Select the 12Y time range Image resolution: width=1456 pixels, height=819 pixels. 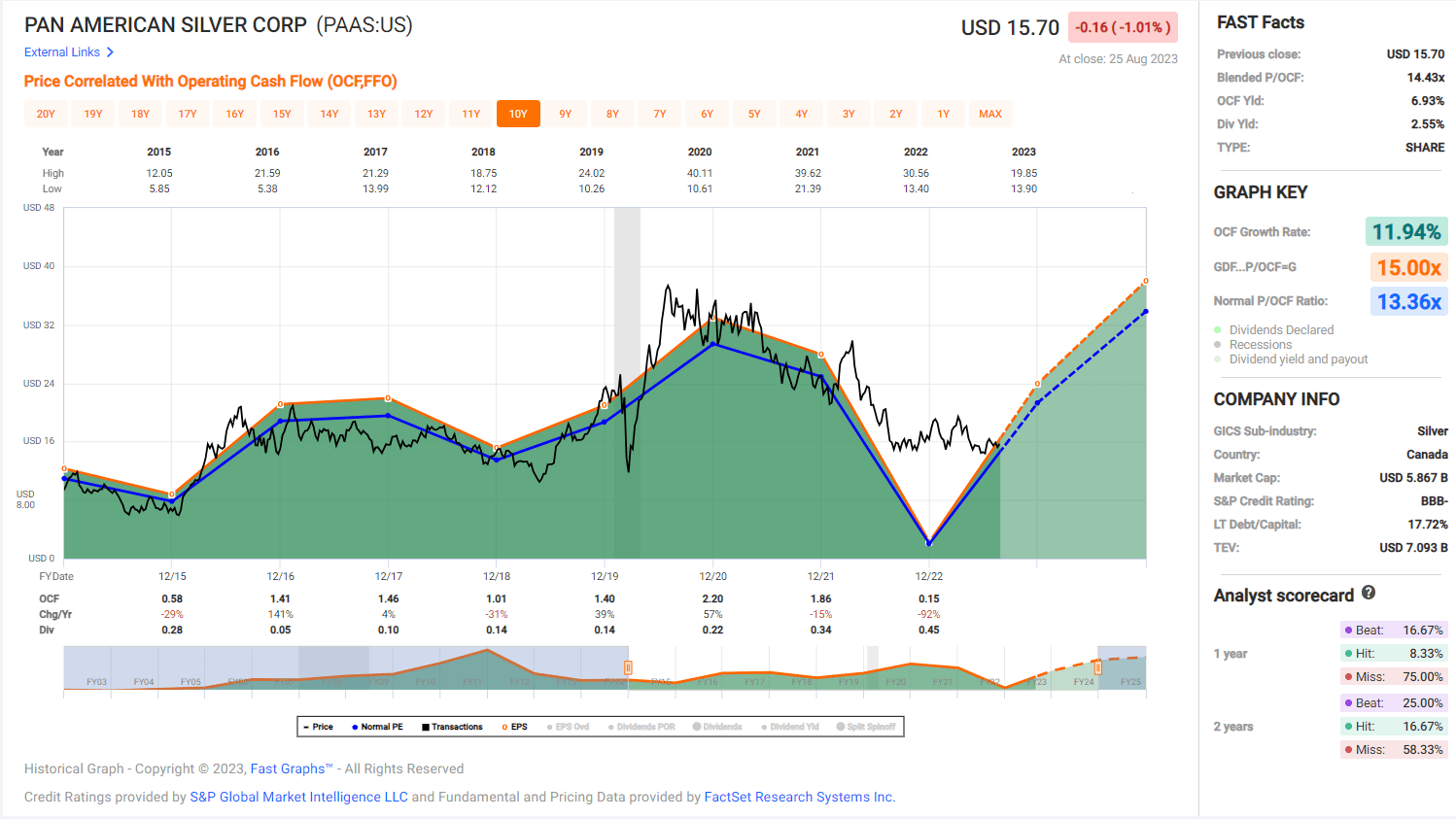click(x=424, y=114)
